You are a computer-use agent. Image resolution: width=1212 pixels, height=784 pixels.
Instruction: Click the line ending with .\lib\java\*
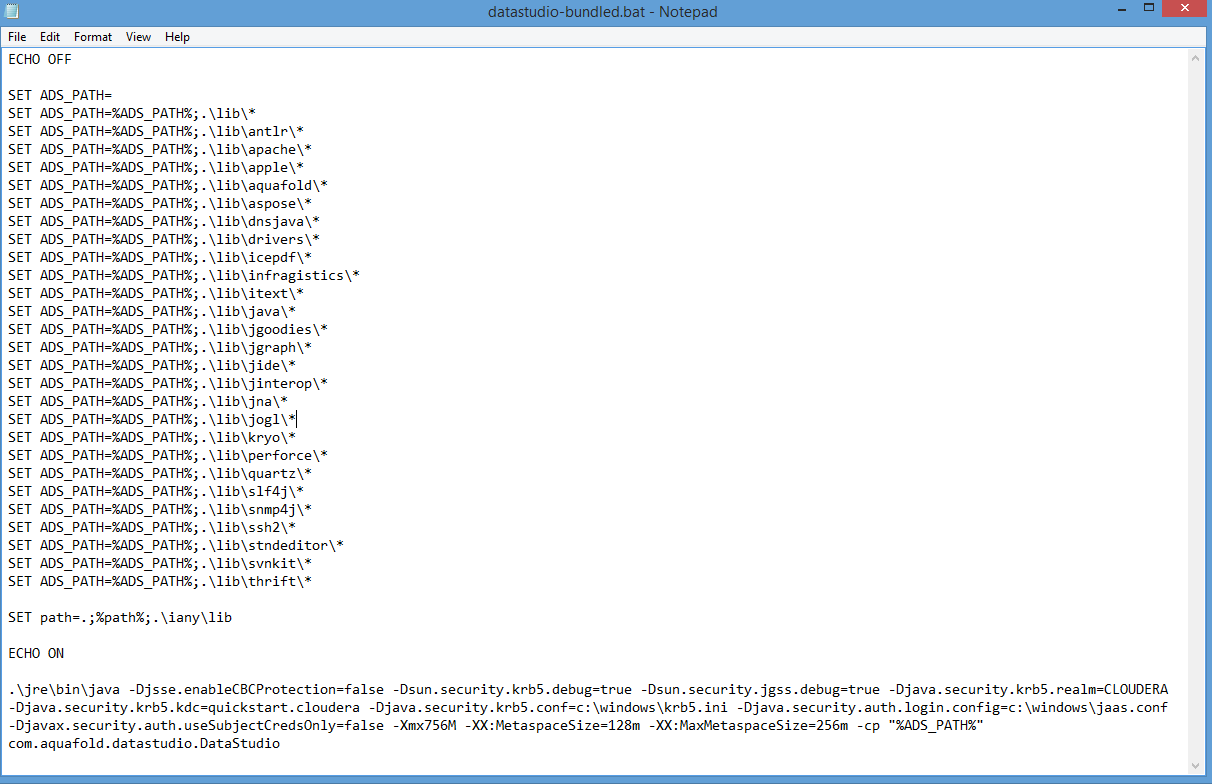(152, 311)
